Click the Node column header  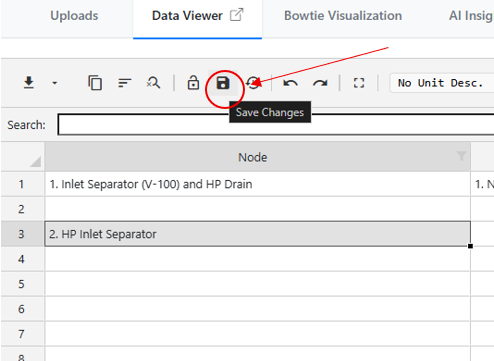pyautogui.click(x=252, y=157)
